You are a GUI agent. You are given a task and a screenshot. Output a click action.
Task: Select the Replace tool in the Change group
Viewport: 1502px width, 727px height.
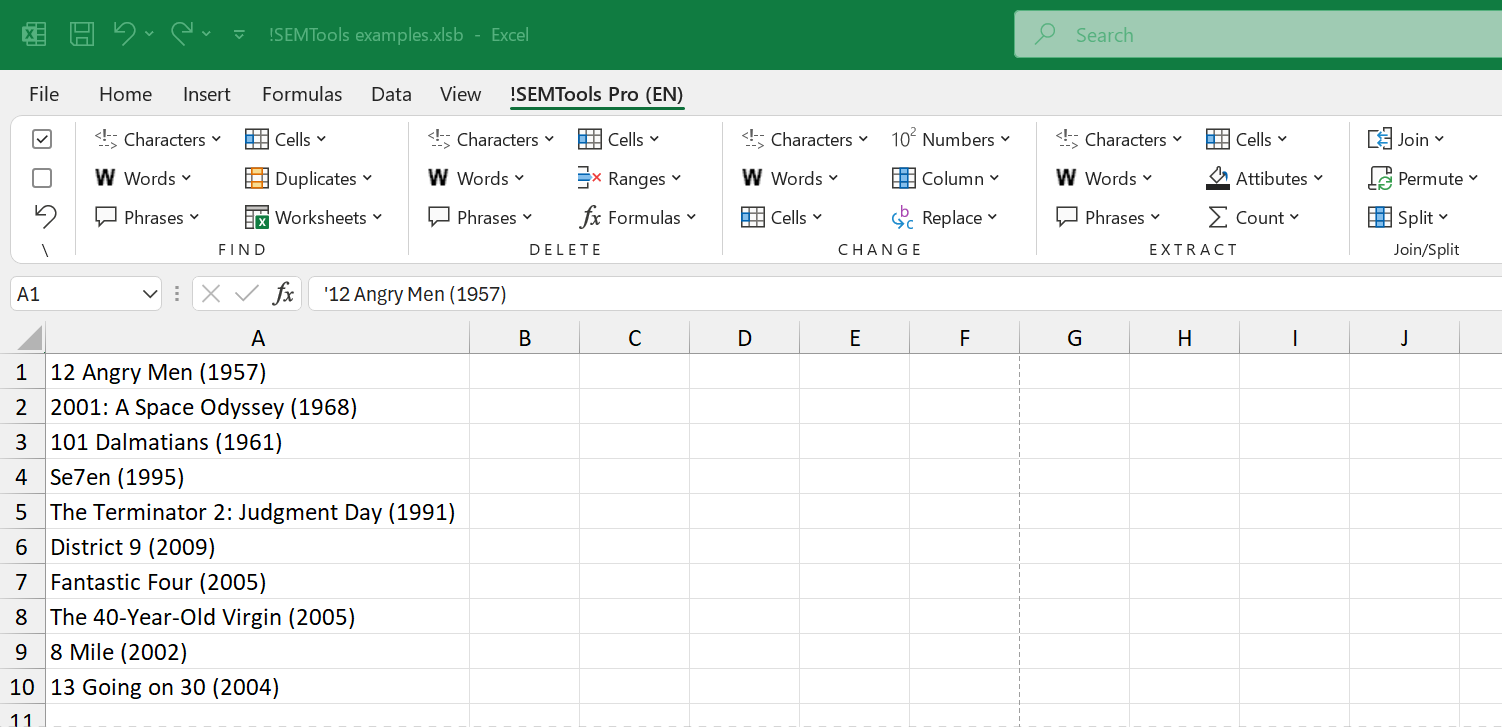[944, 217]
